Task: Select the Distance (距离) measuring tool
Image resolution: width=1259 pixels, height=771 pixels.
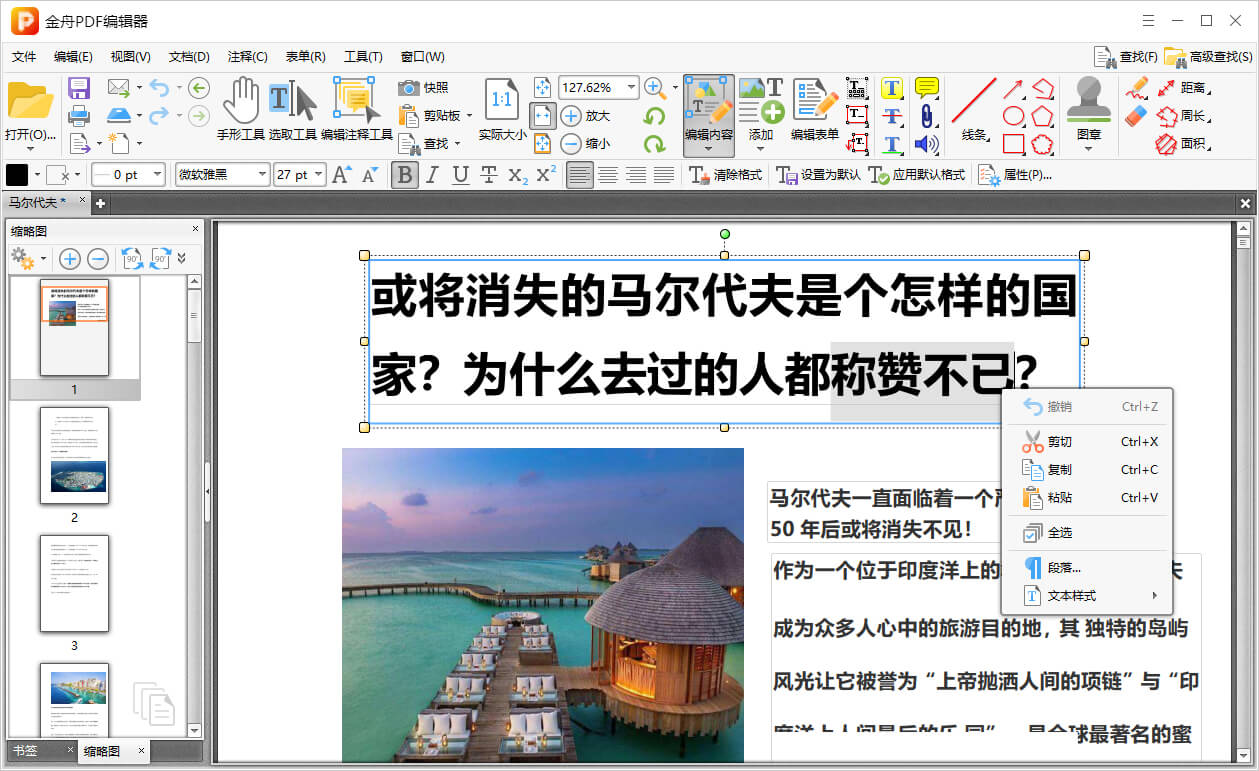Action: pyautogui.click(x=1181, y=88)
